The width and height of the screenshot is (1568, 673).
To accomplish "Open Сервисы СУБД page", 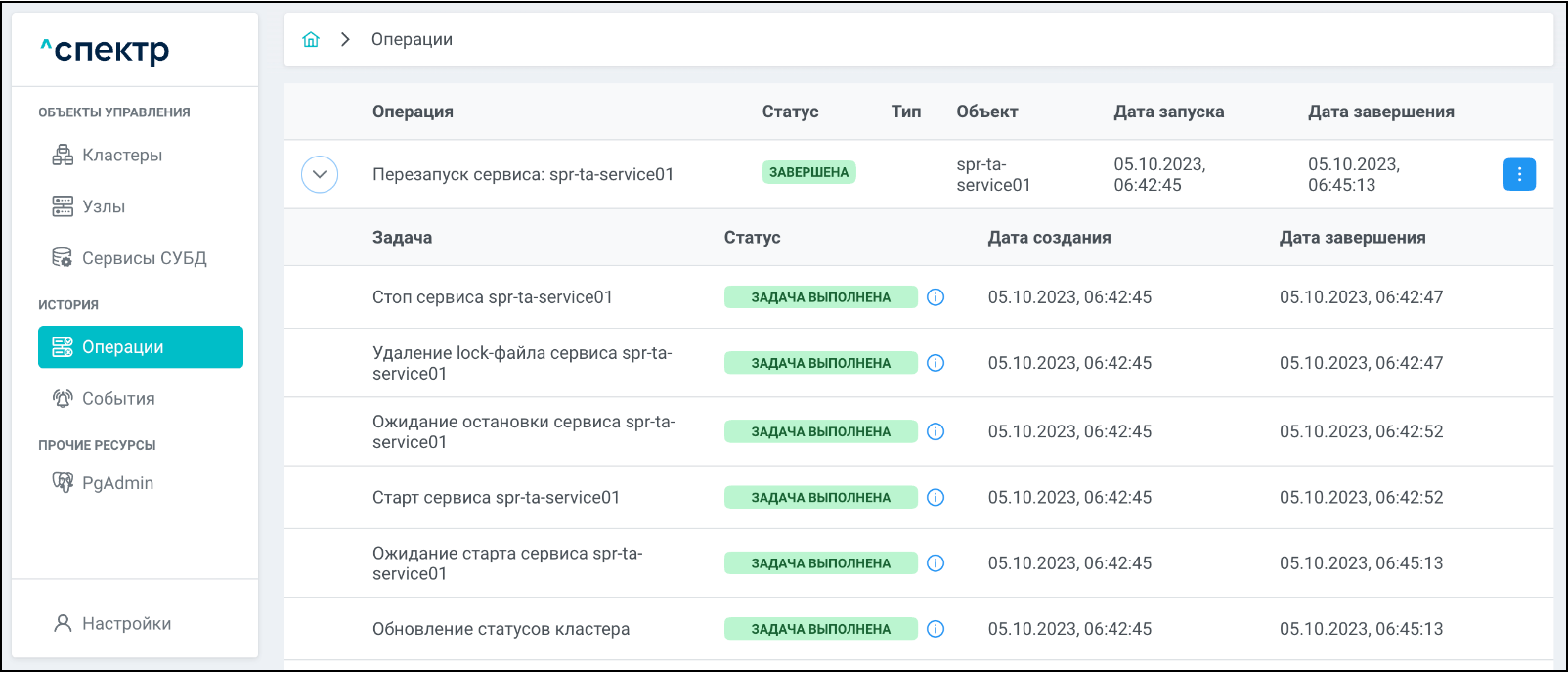I will pyautogui.click(x=144, y=258).
